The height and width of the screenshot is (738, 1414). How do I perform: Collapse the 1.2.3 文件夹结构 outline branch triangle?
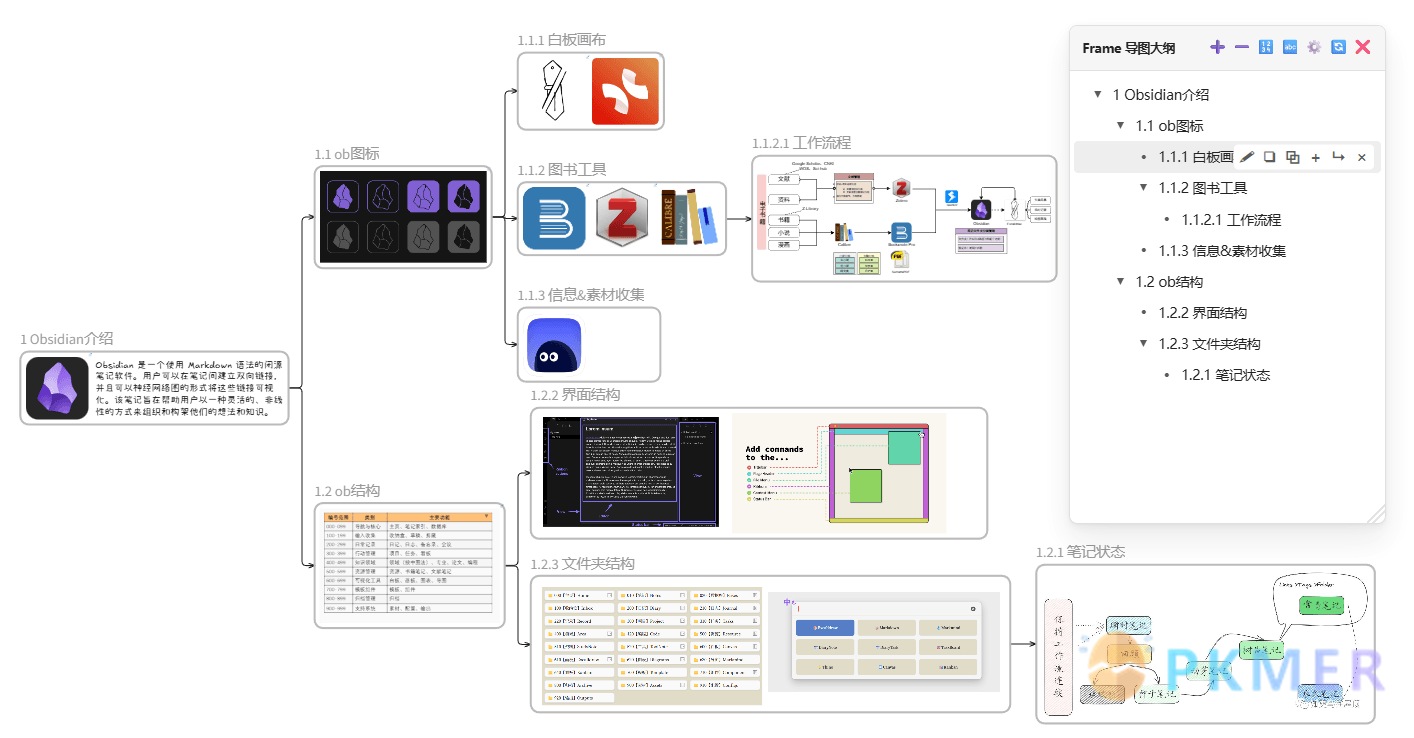pos(1144,344)
